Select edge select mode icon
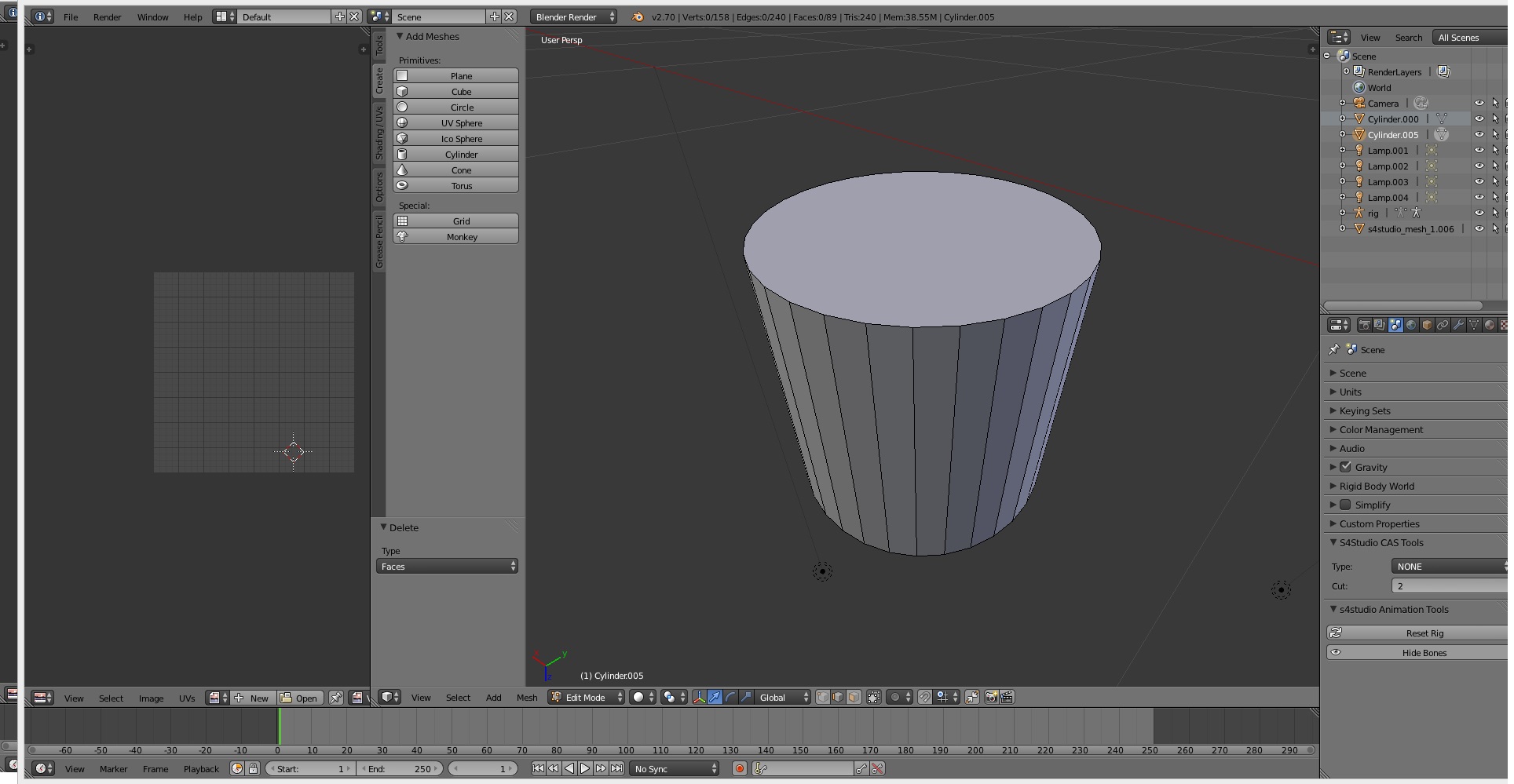 [x=838, y=698]
